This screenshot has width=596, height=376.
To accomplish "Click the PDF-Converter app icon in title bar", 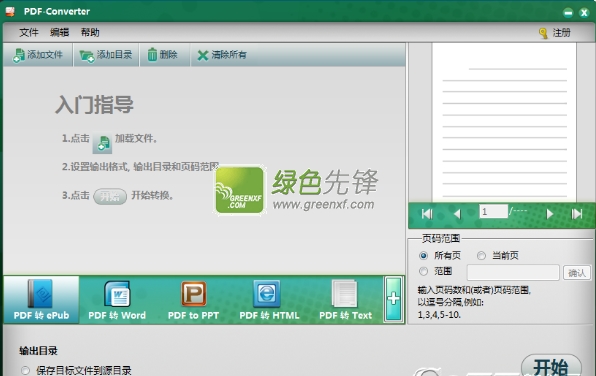I will click(10, 11).
